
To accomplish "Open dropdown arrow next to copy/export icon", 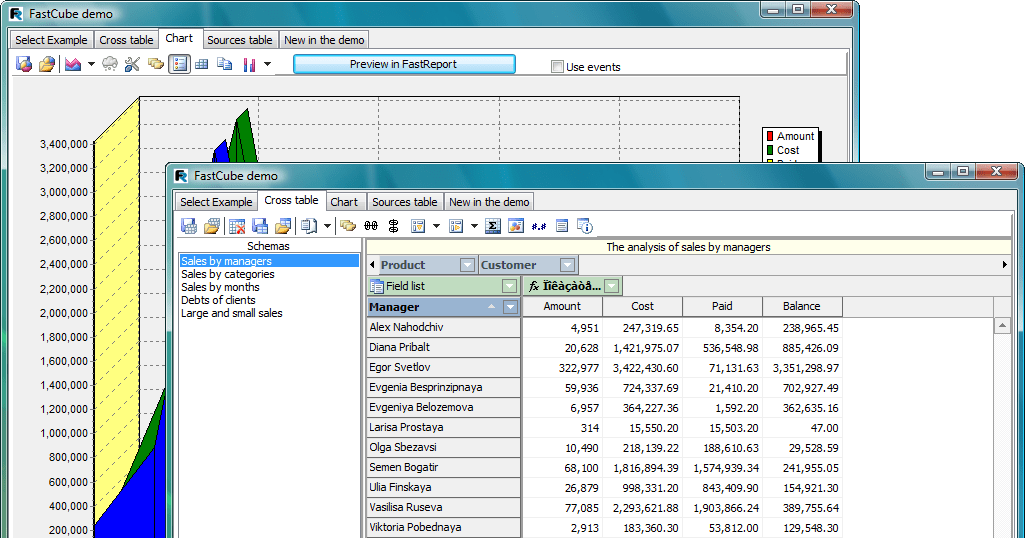I will pos(328,226).
